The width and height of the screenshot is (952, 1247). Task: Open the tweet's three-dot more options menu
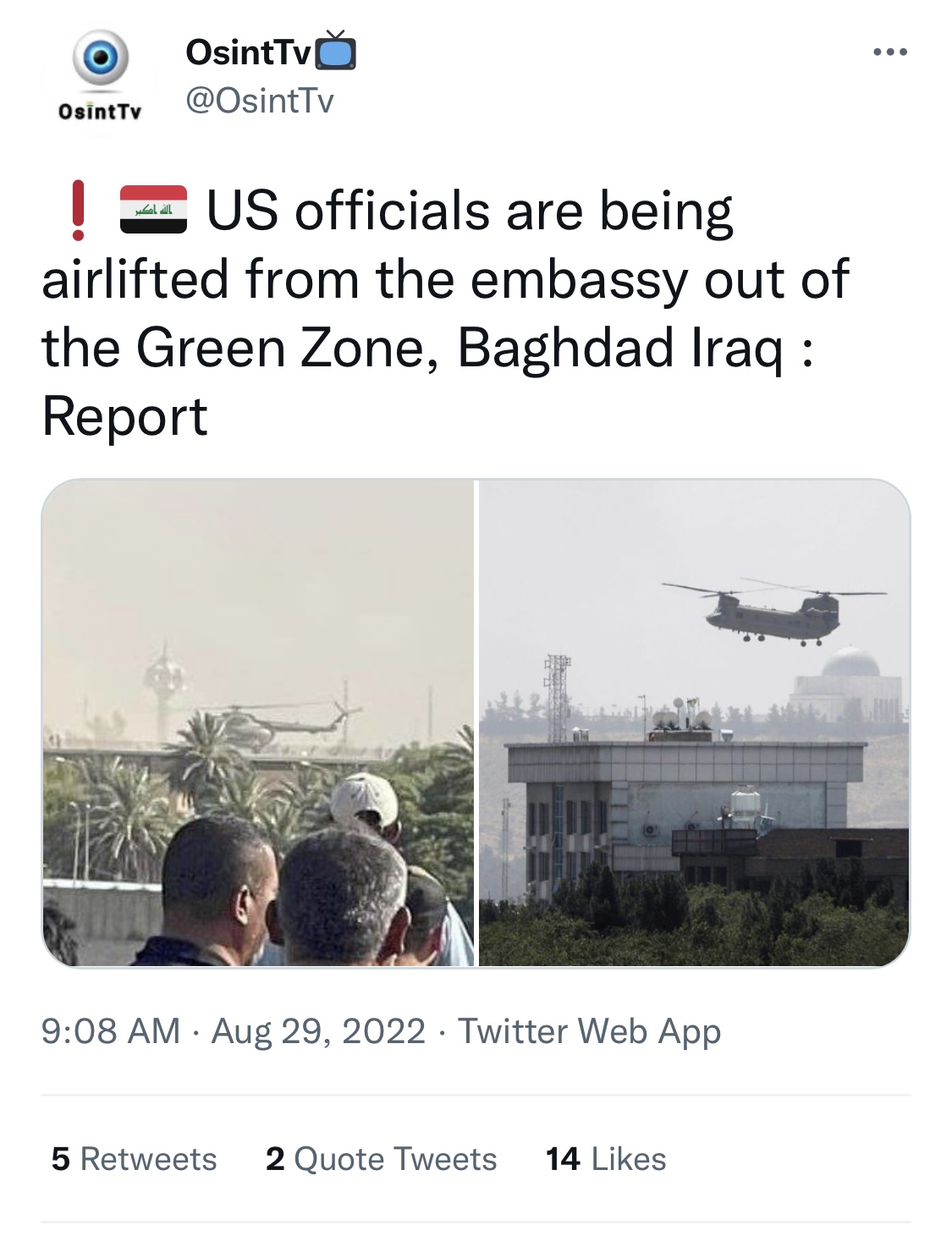pos(890,52)
